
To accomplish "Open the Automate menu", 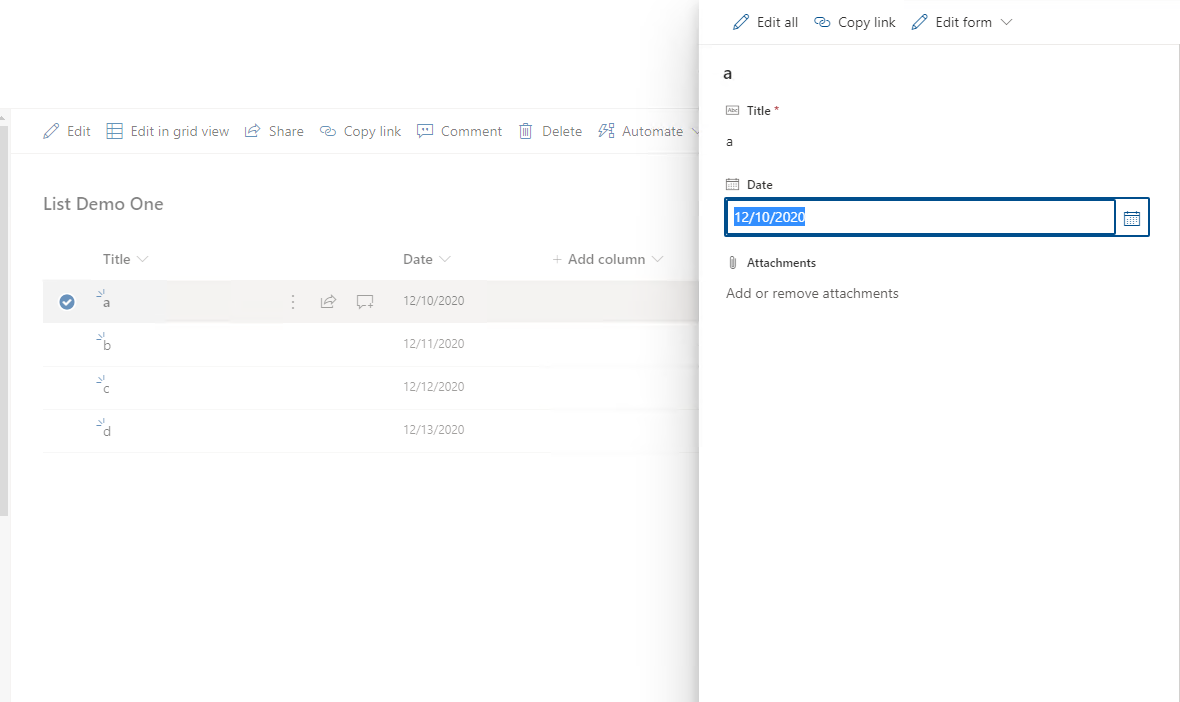I will 648,131.
